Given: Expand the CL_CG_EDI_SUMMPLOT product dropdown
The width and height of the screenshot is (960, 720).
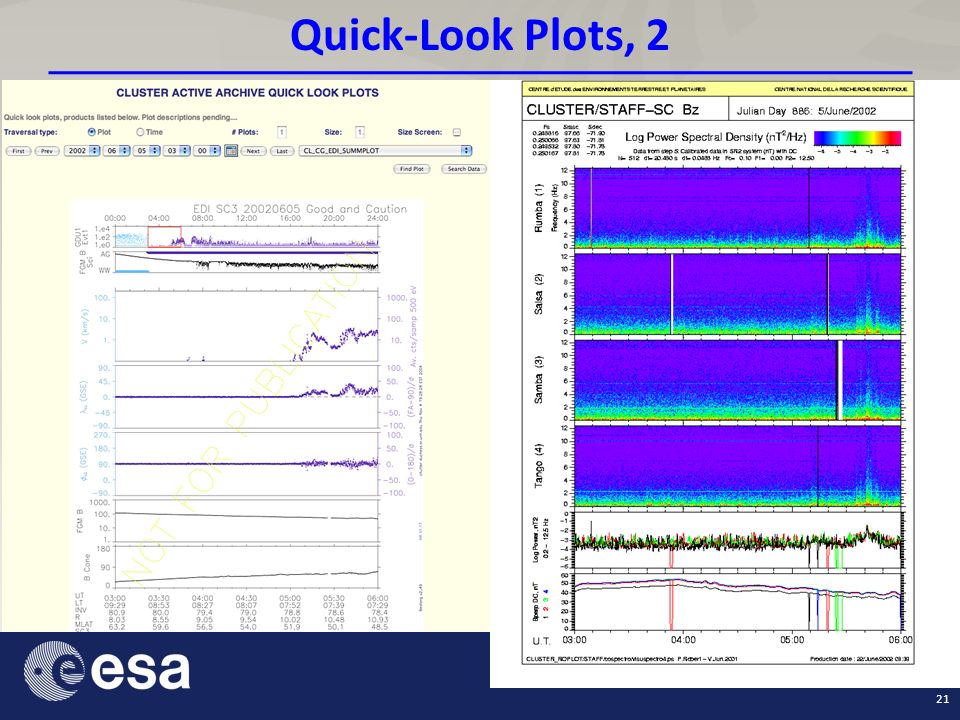Looking at the screenshot, I should pos(386,151).
